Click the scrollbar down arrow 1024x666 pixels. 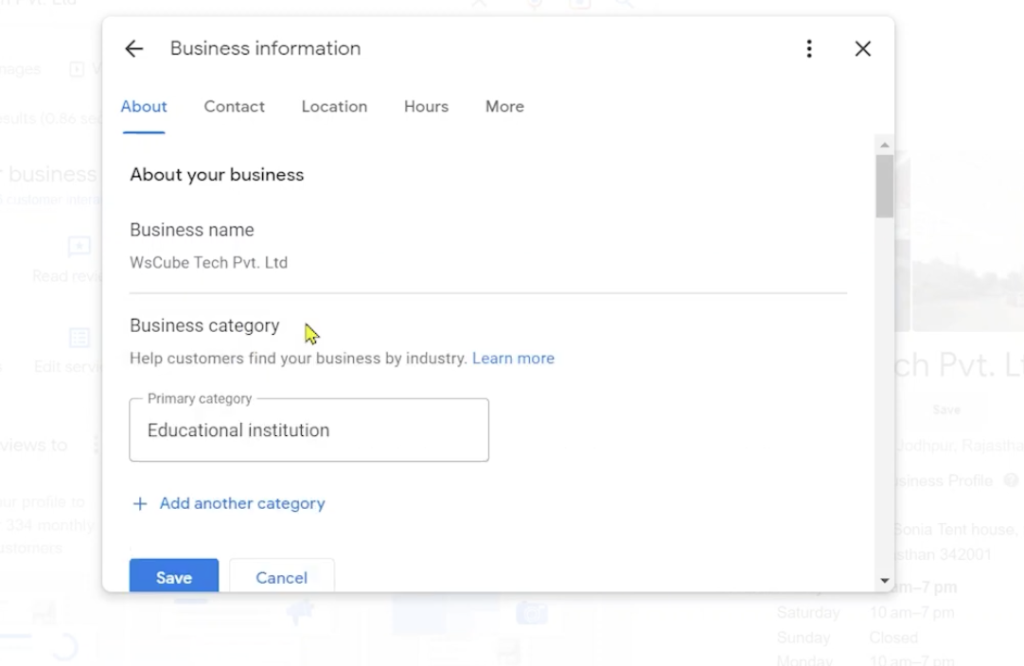pyautogui.click(x=884, y=580)
